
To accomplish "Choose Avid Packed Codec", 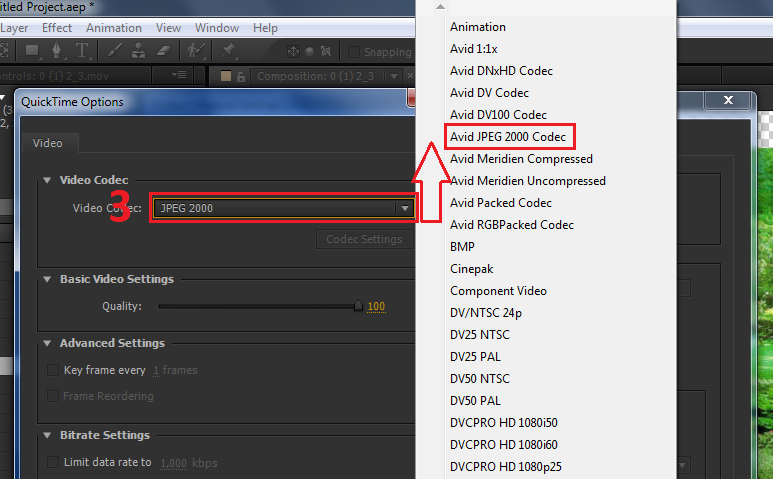I will pos(500,203).
